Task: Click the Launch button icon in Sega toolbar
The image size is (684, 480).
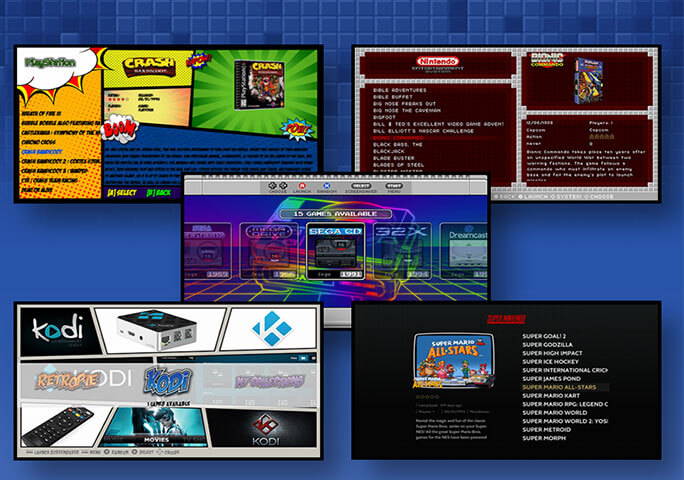Action: pos(302,188)
